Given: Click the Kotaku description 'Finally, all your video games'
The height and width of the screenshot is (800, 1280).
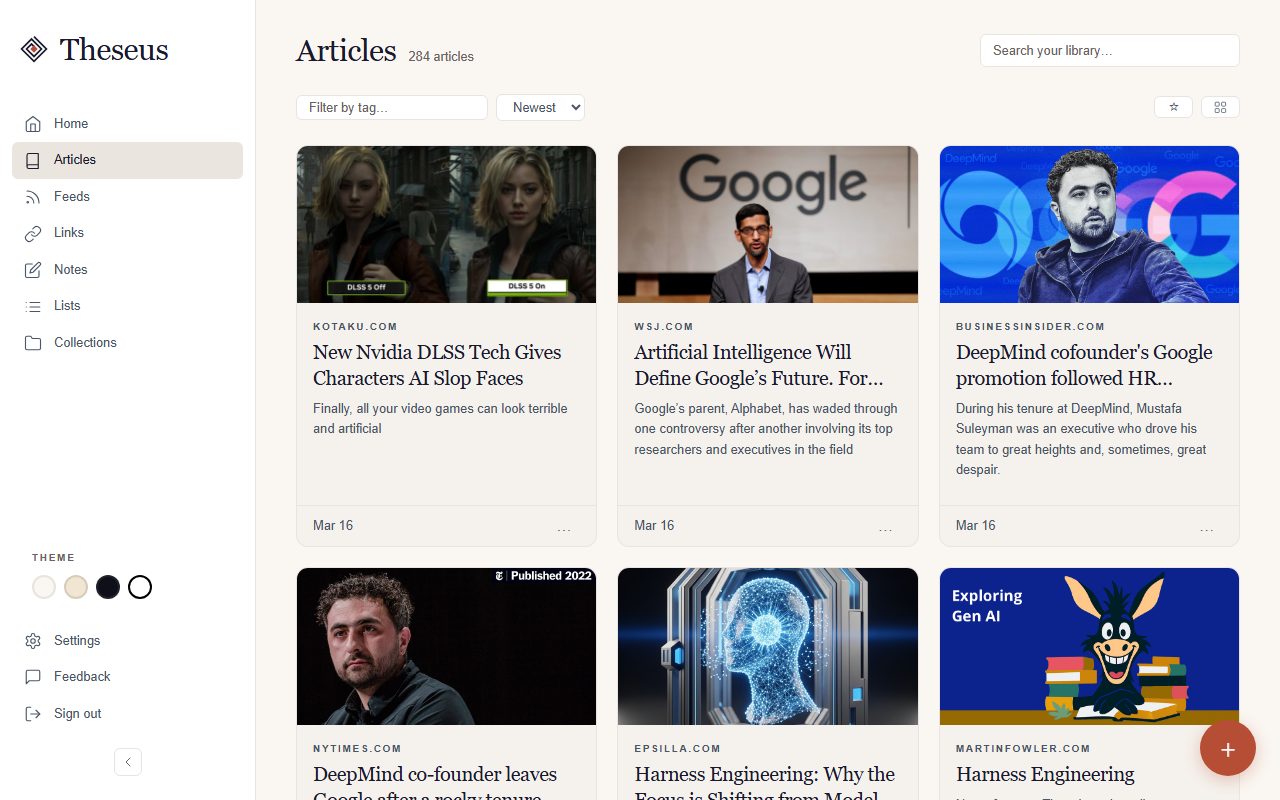Looking at the screenshot, I should (x=440, y=419).
